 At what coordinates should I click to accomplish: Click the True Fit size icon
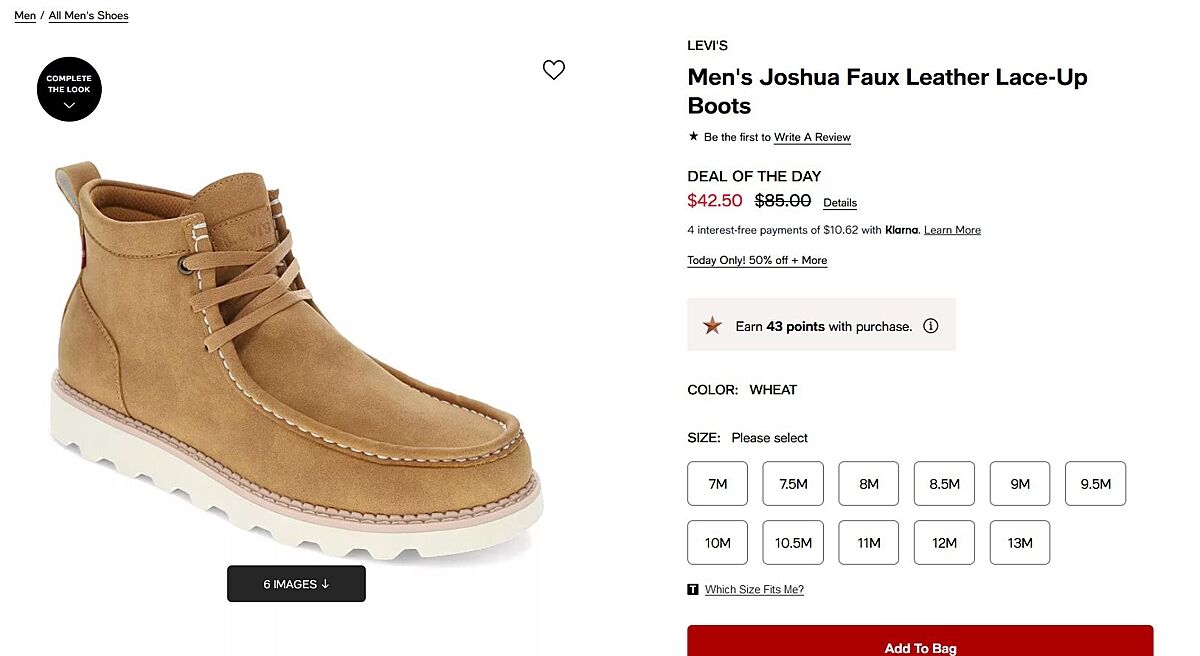[693, 590]
